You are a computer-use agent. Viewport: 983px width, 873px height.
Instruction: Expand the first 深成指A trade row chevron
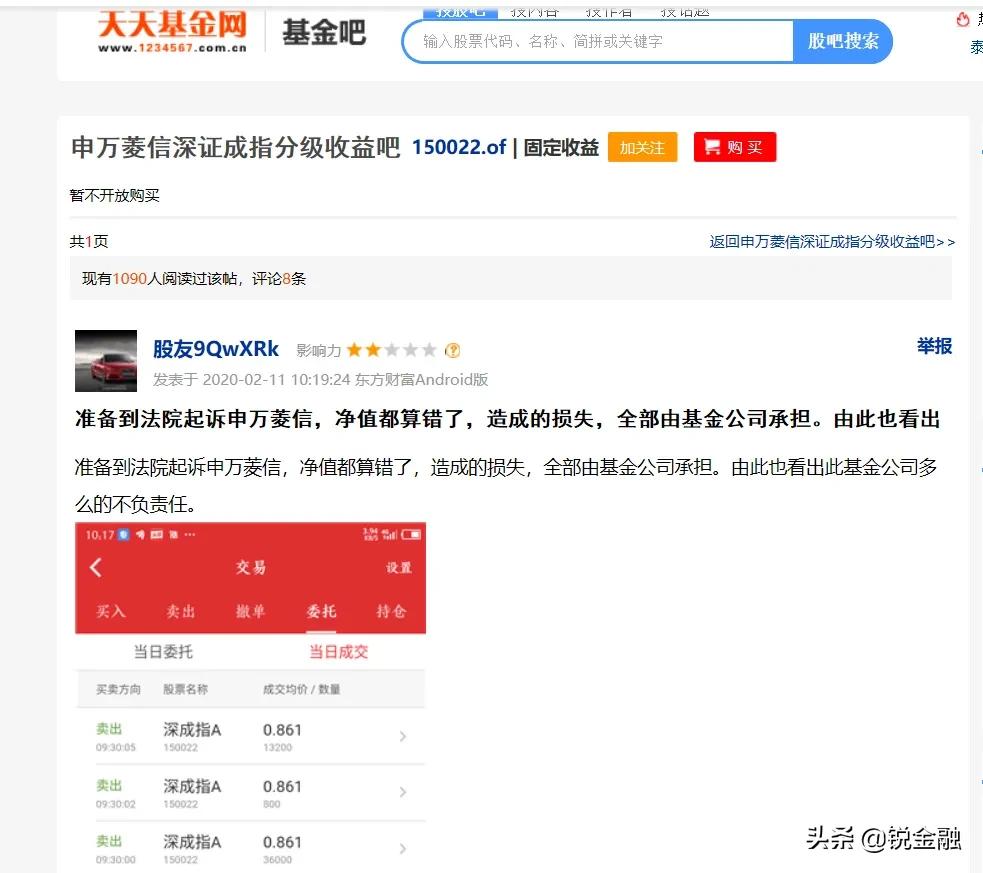pyautogui.click(x=403, y=737)
